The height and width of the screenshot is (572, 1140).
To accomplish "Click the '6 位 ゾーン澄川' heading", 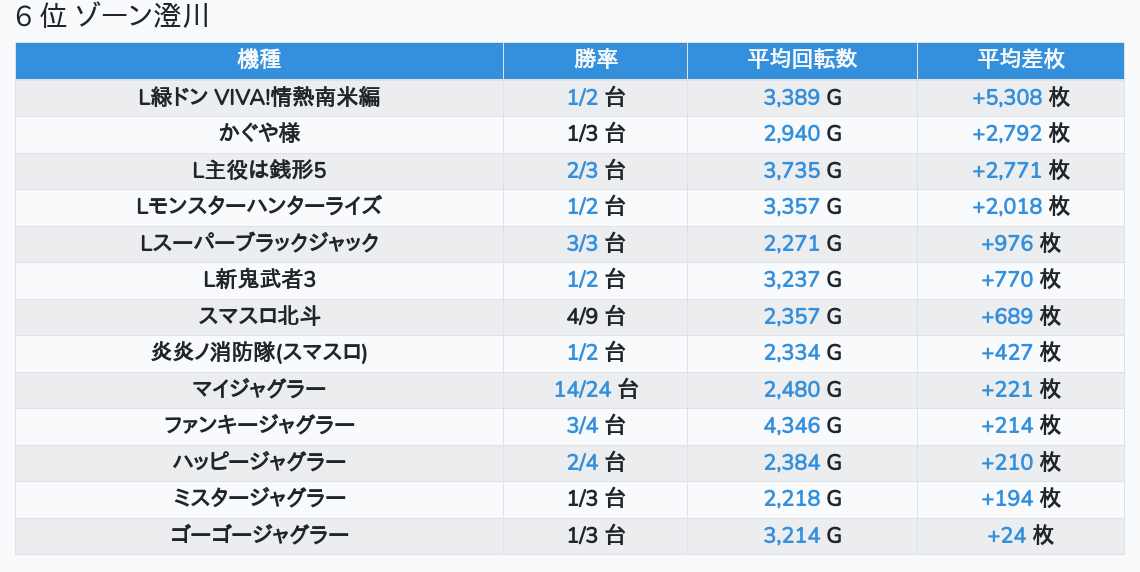I will [112, 19].
